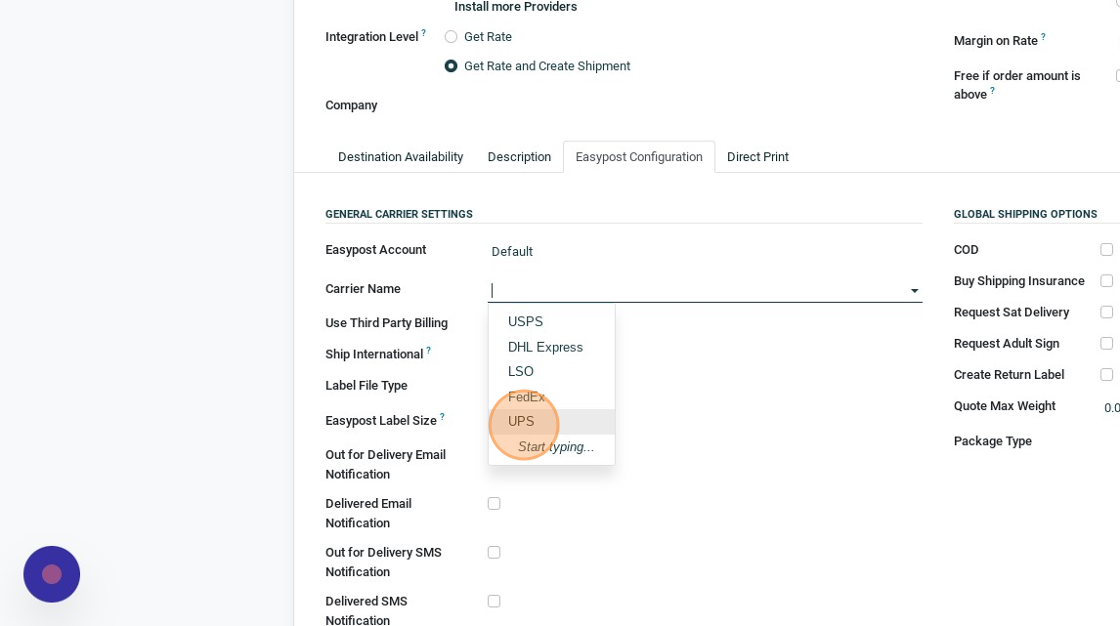Click the Integration Level help tooltip icon
This screenshot has height=626, width=1120.
(423, 33)
